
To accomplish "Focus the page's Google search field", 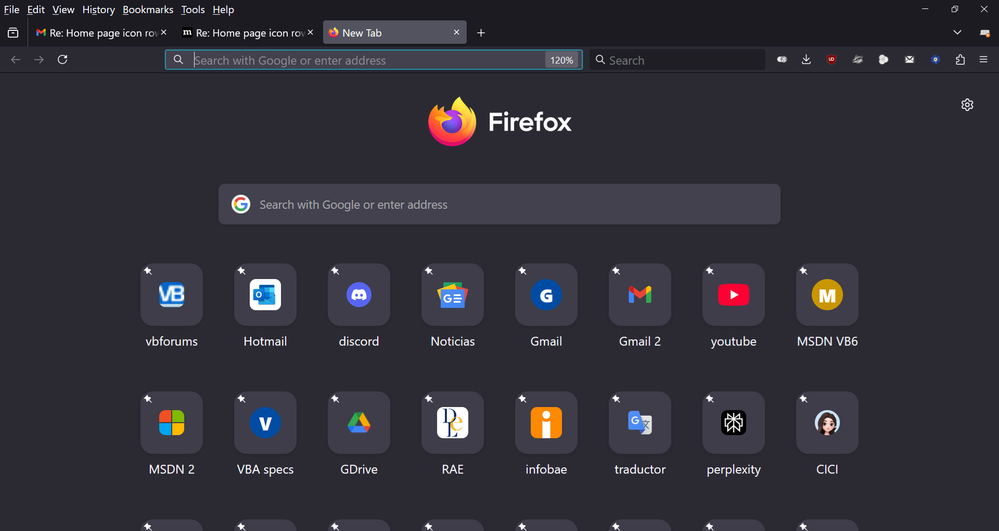I will click(x=500, y=204).
